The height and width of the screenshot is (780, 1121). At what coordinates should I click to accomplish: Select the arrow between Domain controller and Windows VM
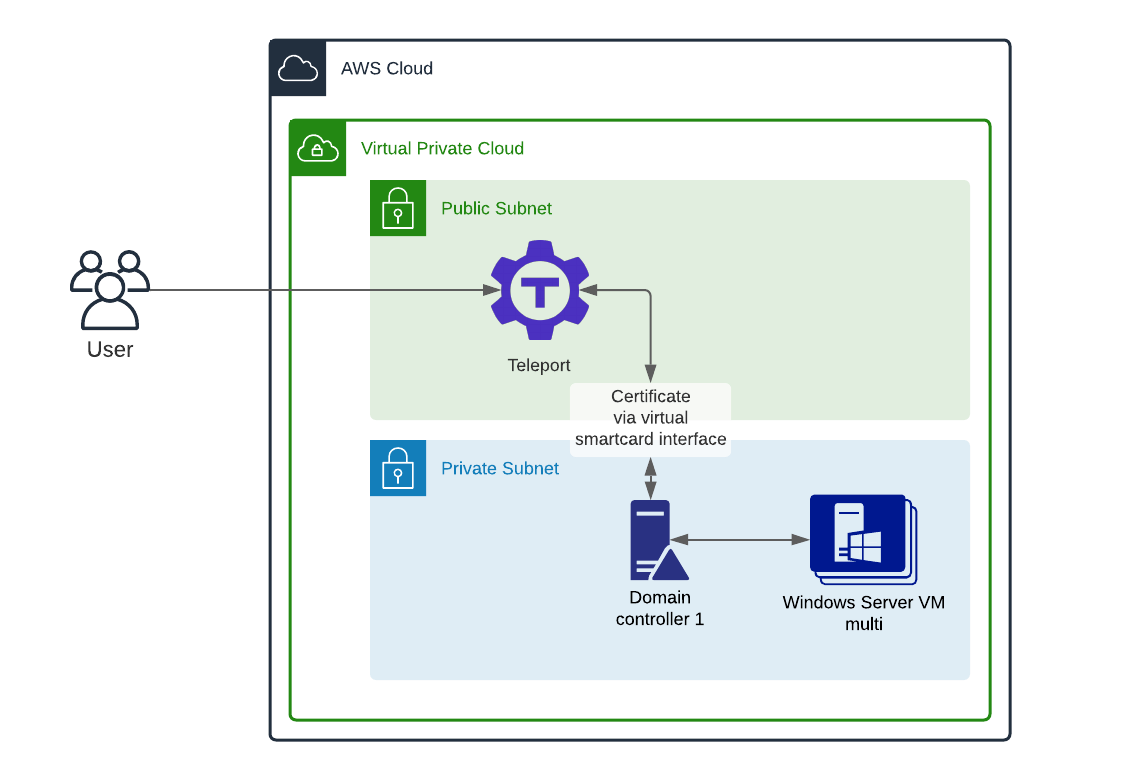pyautogui.click(x=740, y=540)
